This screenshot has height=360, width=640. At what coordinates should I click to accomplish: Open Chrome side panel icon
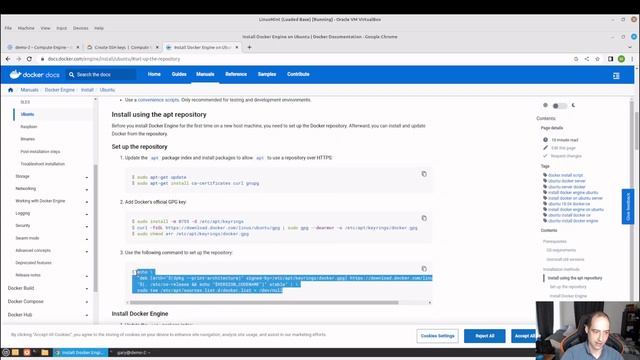[x=611, y=59]
